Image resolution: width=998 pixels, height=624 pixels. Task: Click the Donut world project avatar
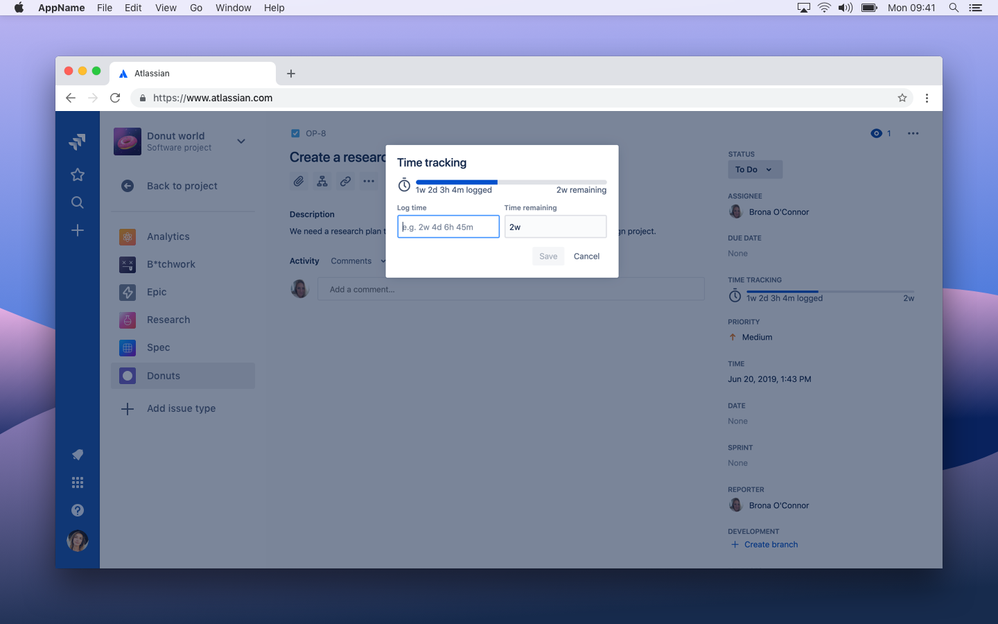click(x=127, y=141)
